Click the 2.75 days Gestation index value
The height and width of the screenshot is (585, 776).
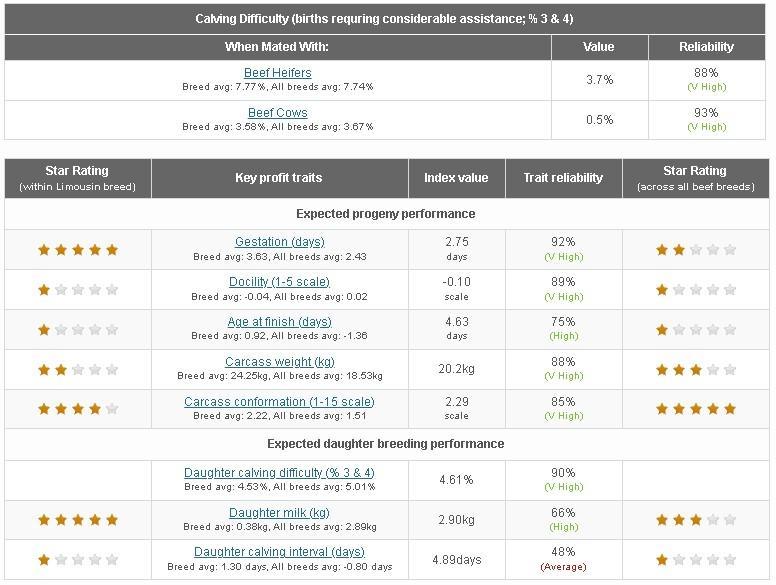(456, 248)
